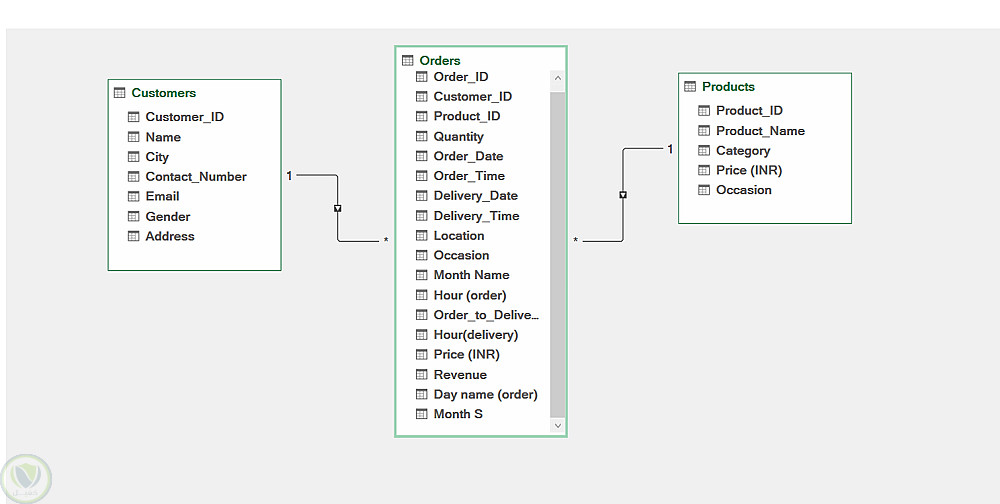Click the Products table header icon
The height and width of the screenshot is (504, 1000).
690,87
